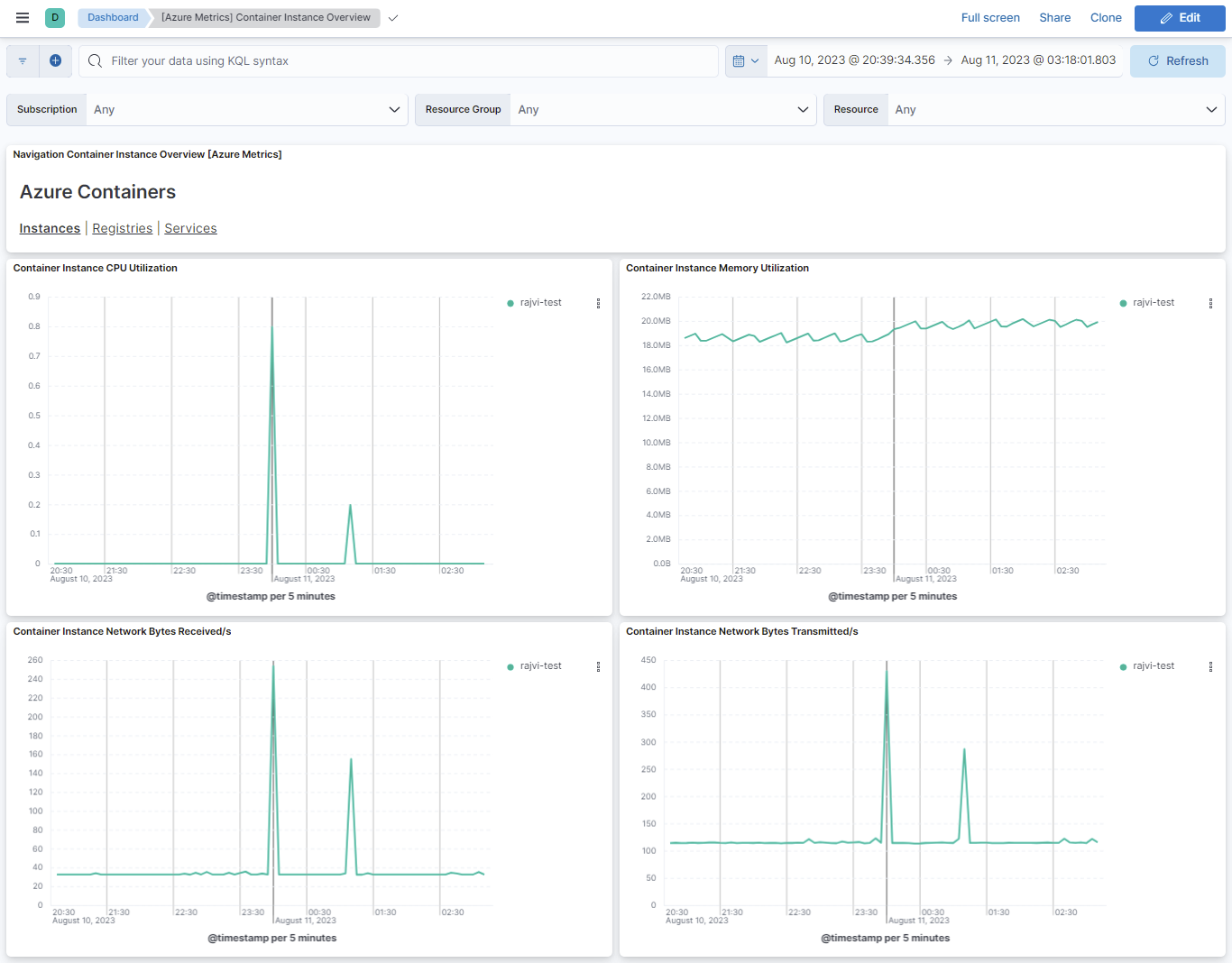Open Memory Utilization legend options menu
The height and width of the screenshot is (963, 1232).
click(x=1210, y=304)
